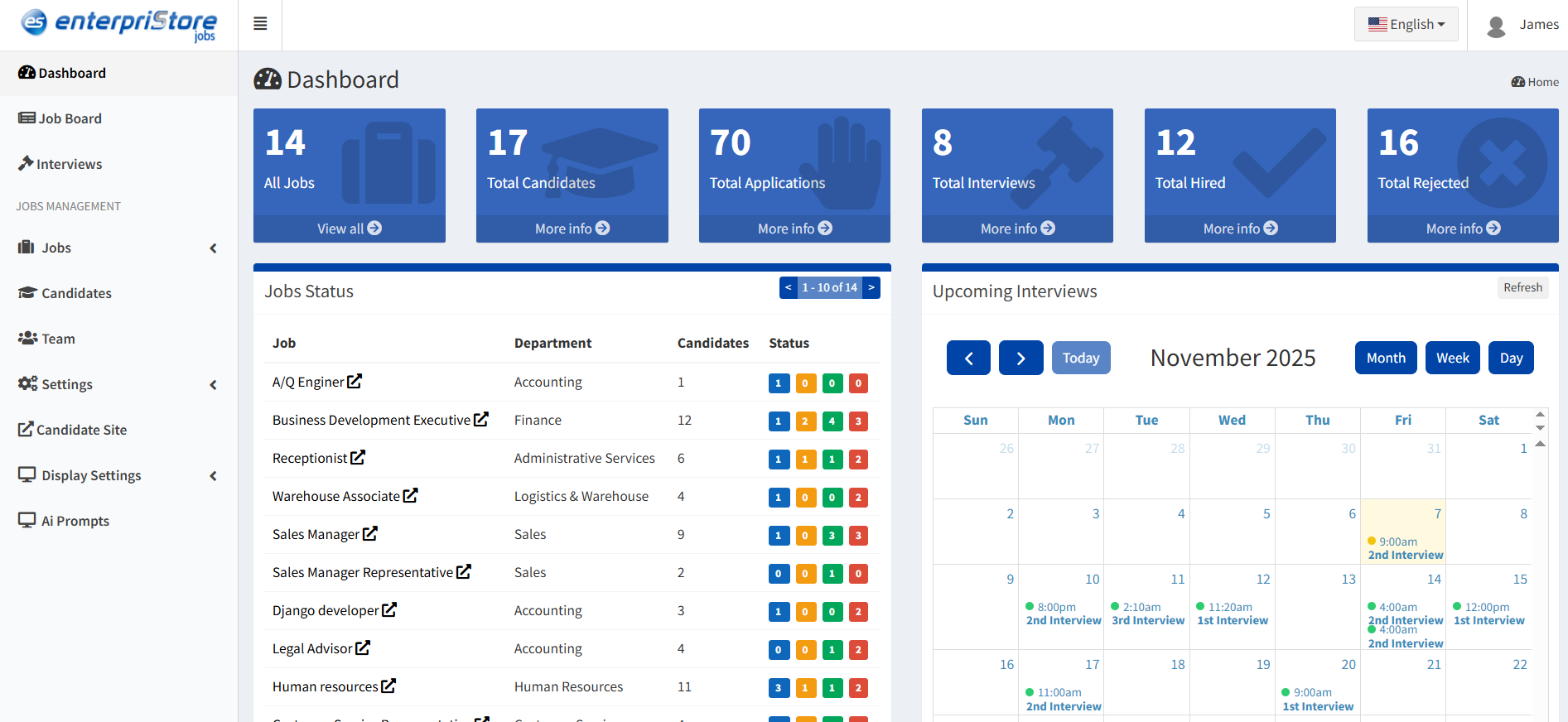This screenshot has height=722, width=1568.
Task: Click Administrative Services department cell
Action: [584, 458]
